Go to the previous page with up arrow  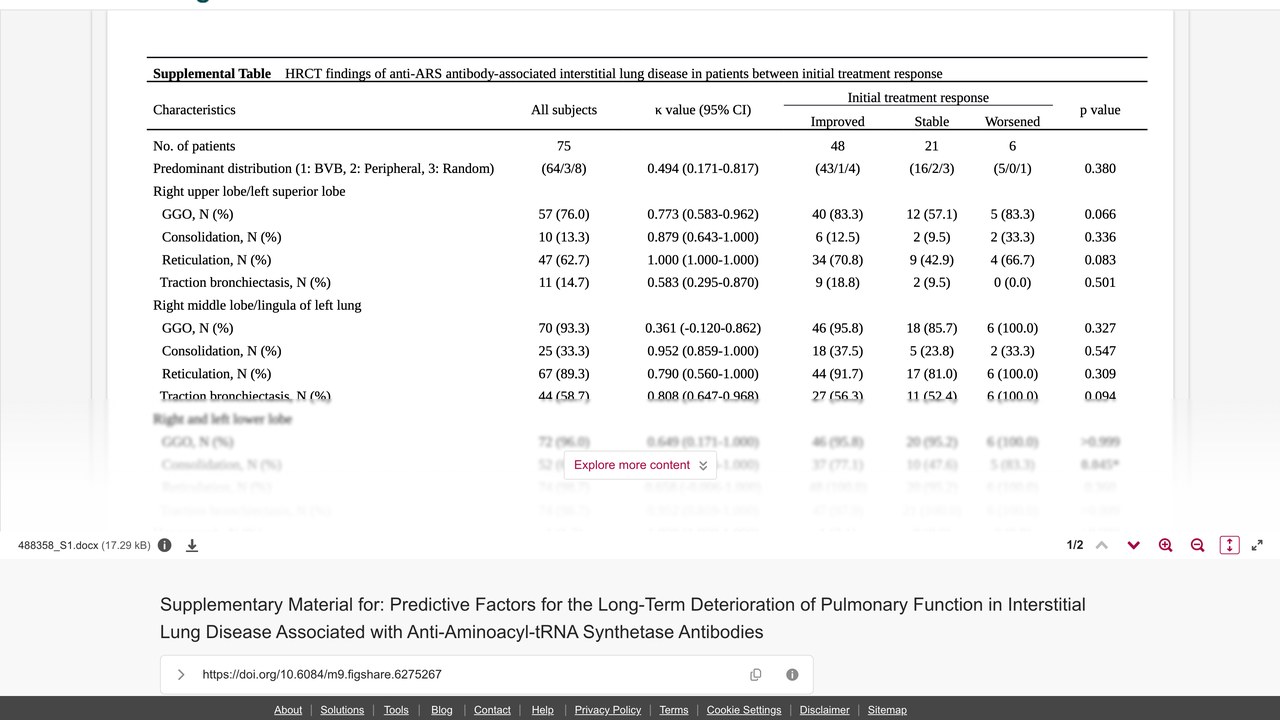(1101, 545)
